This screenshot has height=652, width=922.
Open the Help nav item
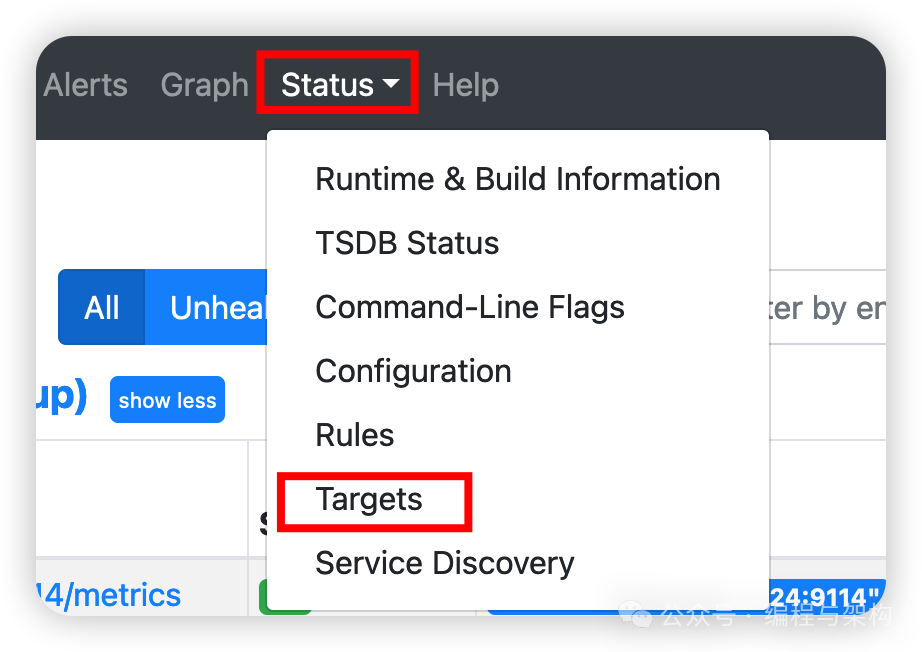[465, 85]
